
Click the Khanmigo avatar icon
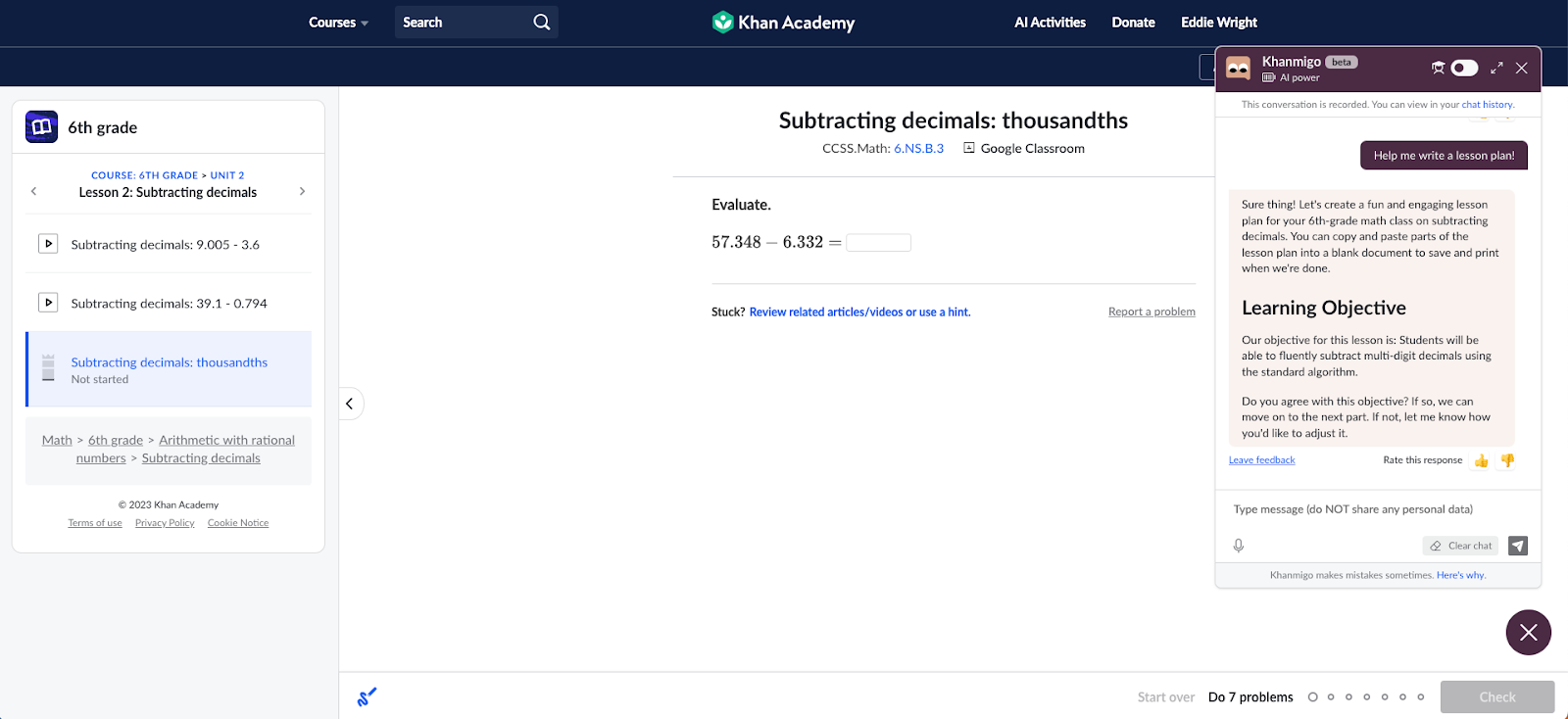pyautogui.click(x=1239, y=68)
